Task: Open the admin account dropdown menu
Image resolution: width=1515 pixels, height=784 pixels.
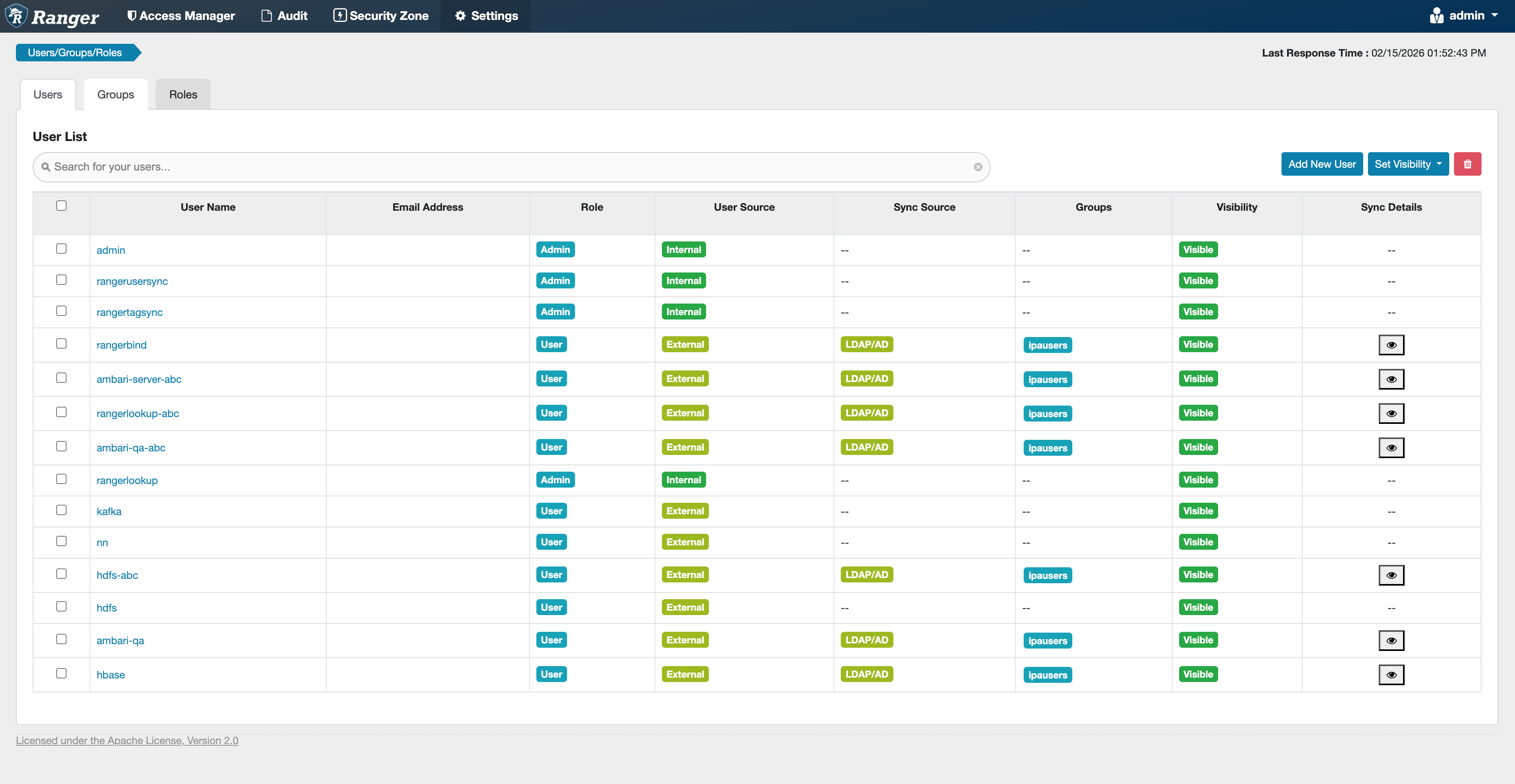Action: (1464, 16)
